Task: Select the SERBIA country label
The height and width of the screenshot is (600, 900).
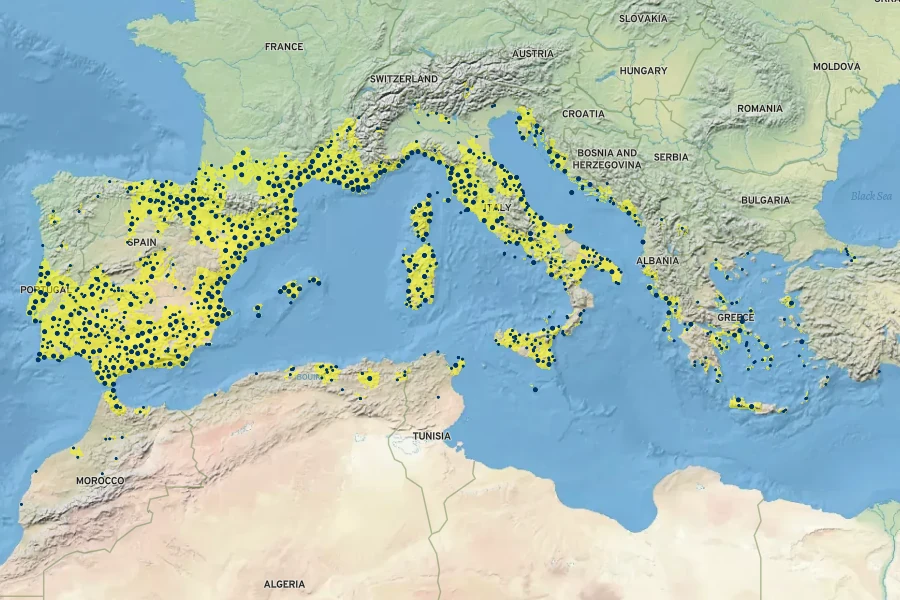Action: [x=671, y=157]
